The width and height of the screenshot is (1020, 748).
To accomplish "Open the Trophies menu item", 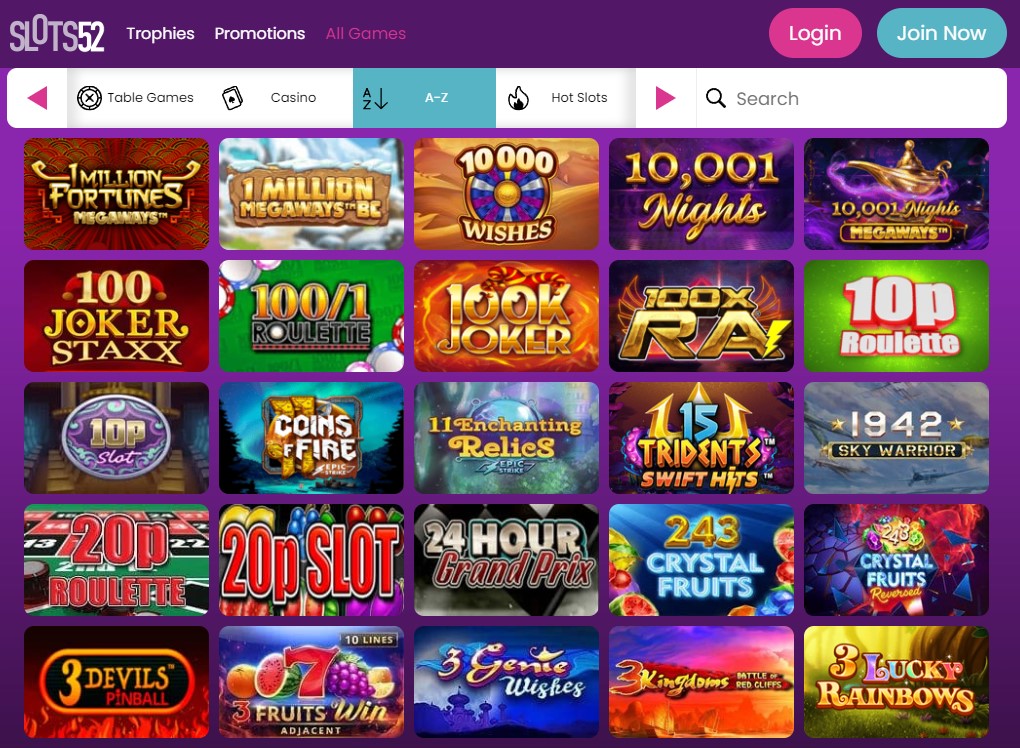I will (x=160, y=33).
